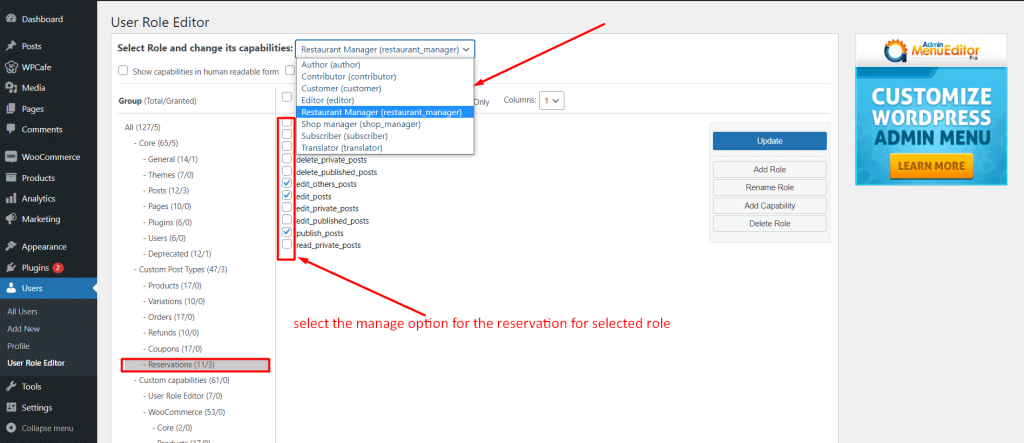Click the Add Role button
This screenshot has width=1024, height=443.
coord(769,169)
